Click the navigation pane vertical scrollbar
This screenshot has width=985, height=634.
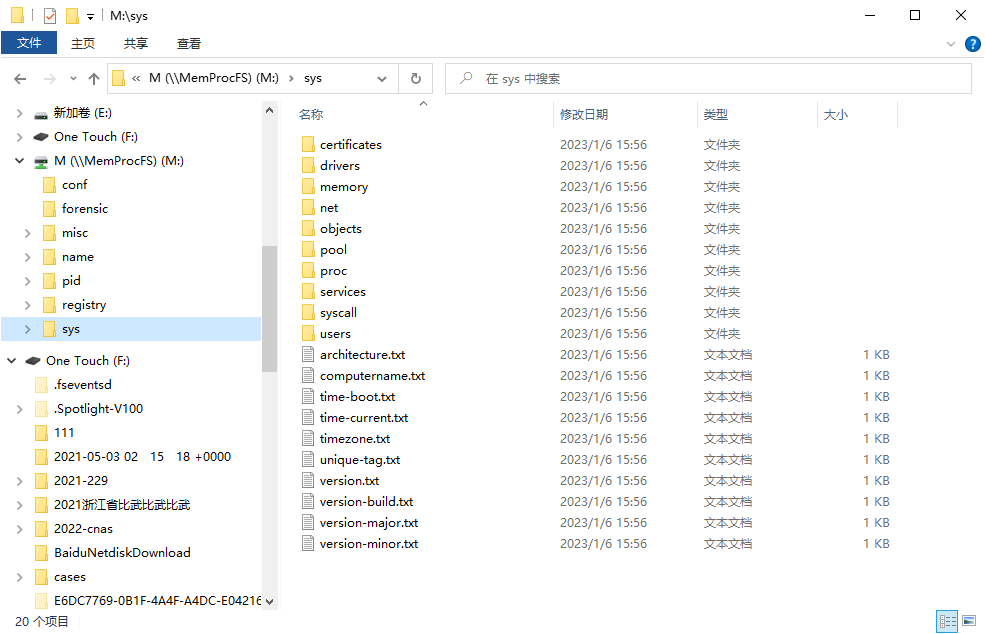pyautogui.click(x=269, y=308)
